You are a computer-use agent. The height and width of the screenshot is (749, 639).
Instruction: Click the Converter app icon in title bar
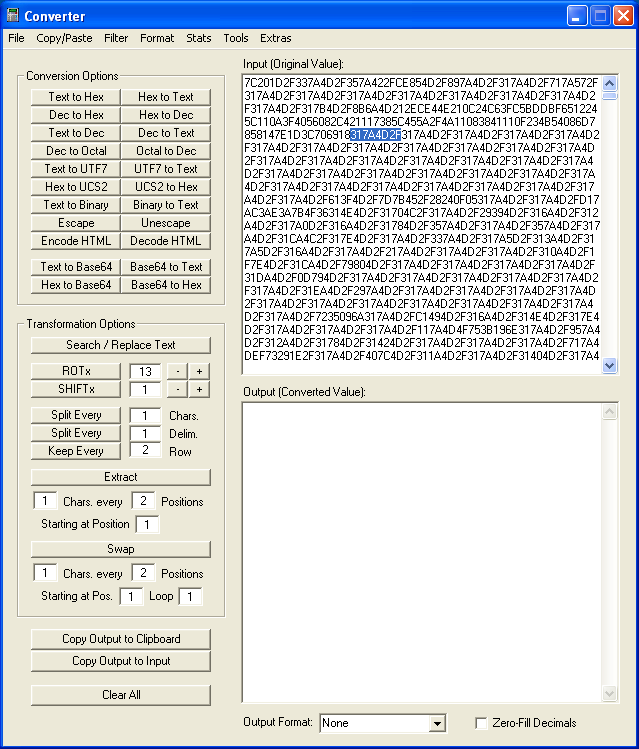(13, 15)
